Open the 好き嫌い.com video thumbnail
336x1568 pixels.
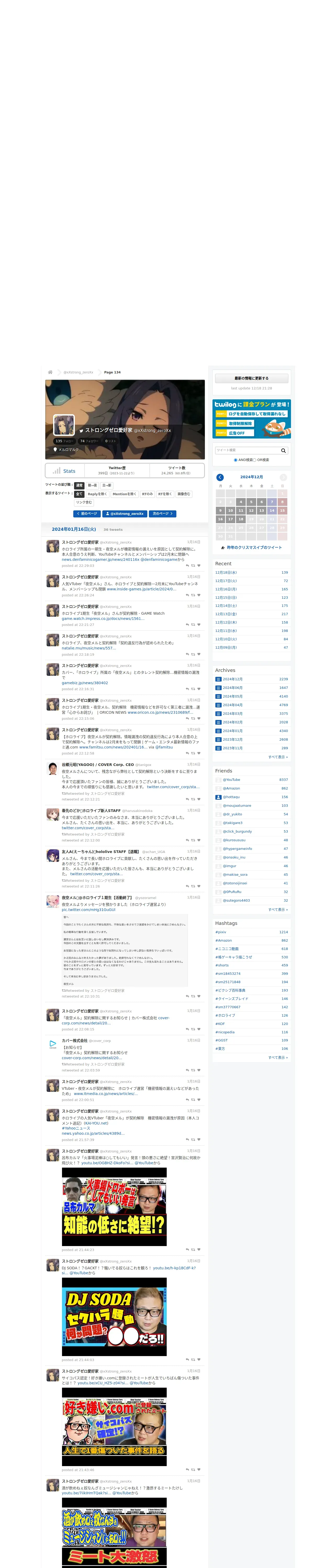click(x=114, y=1427)
